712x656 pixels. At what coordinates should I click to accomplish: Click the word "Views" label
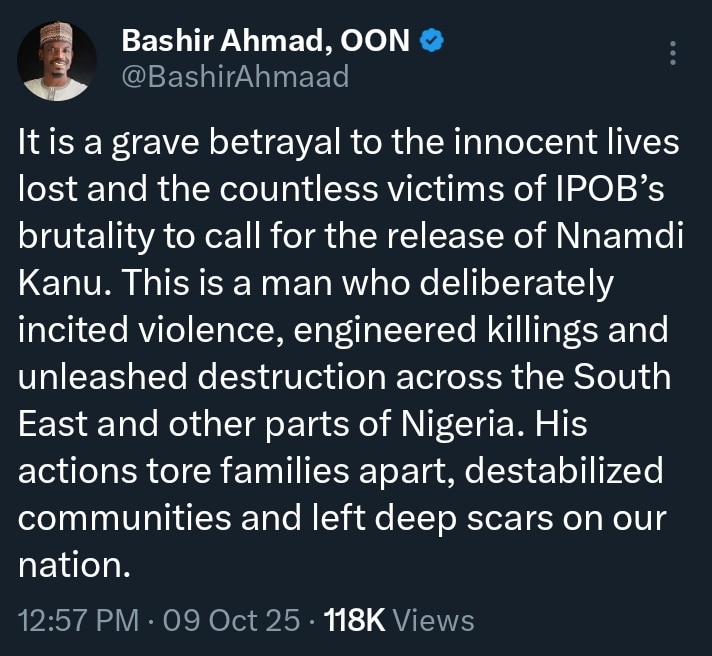point(434,620)
